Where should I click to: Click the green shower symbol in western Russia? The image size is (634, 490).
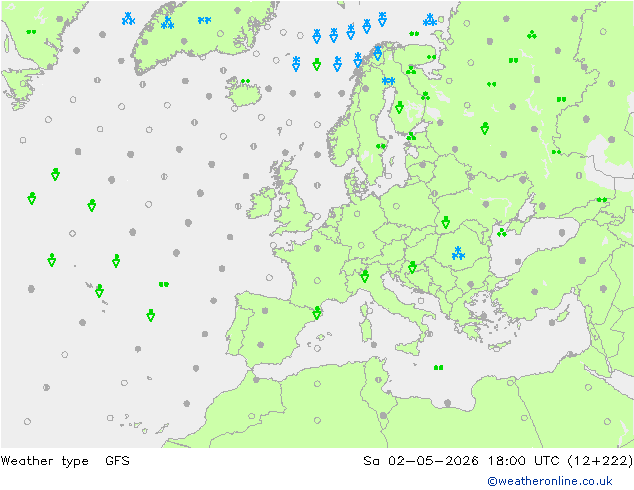[485, 129]
